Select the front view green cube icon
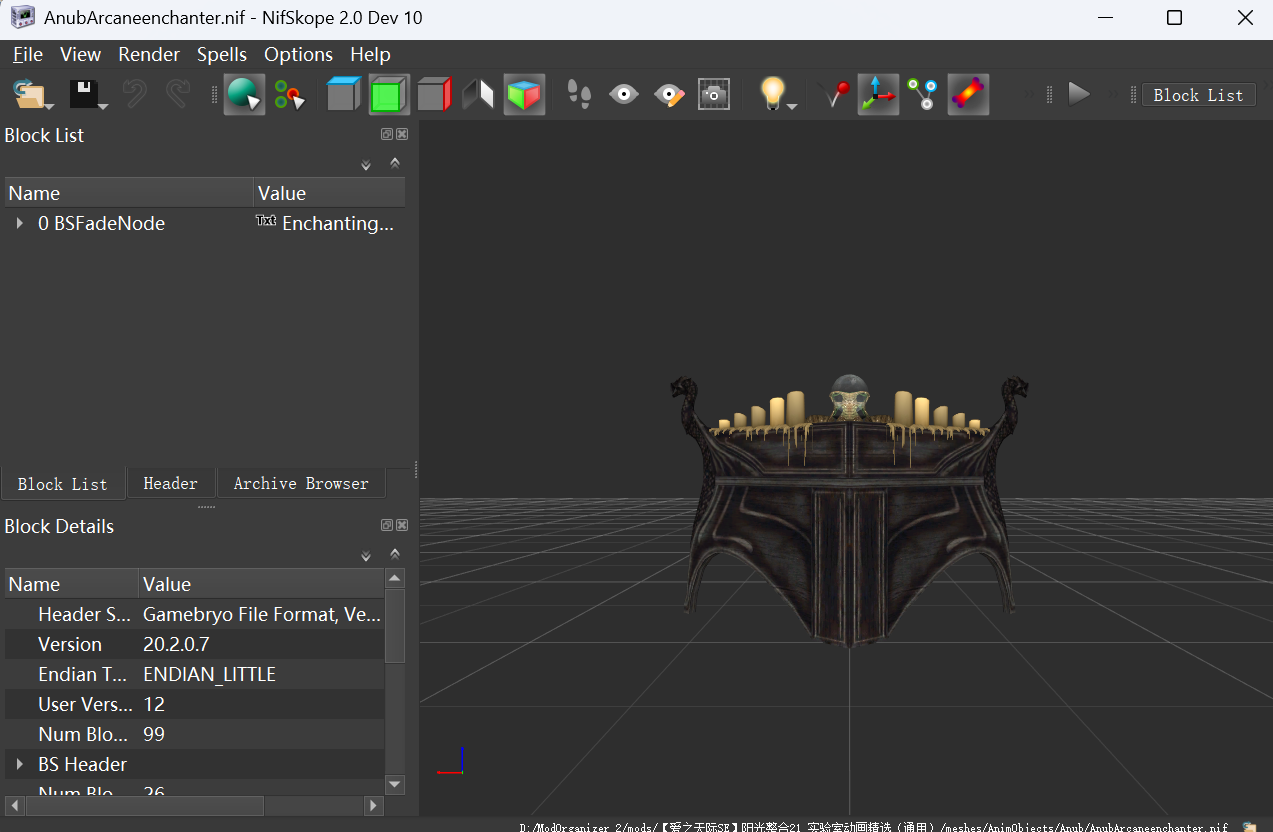This screenshot has width=1273, height=832. click(x=388, y=94)
